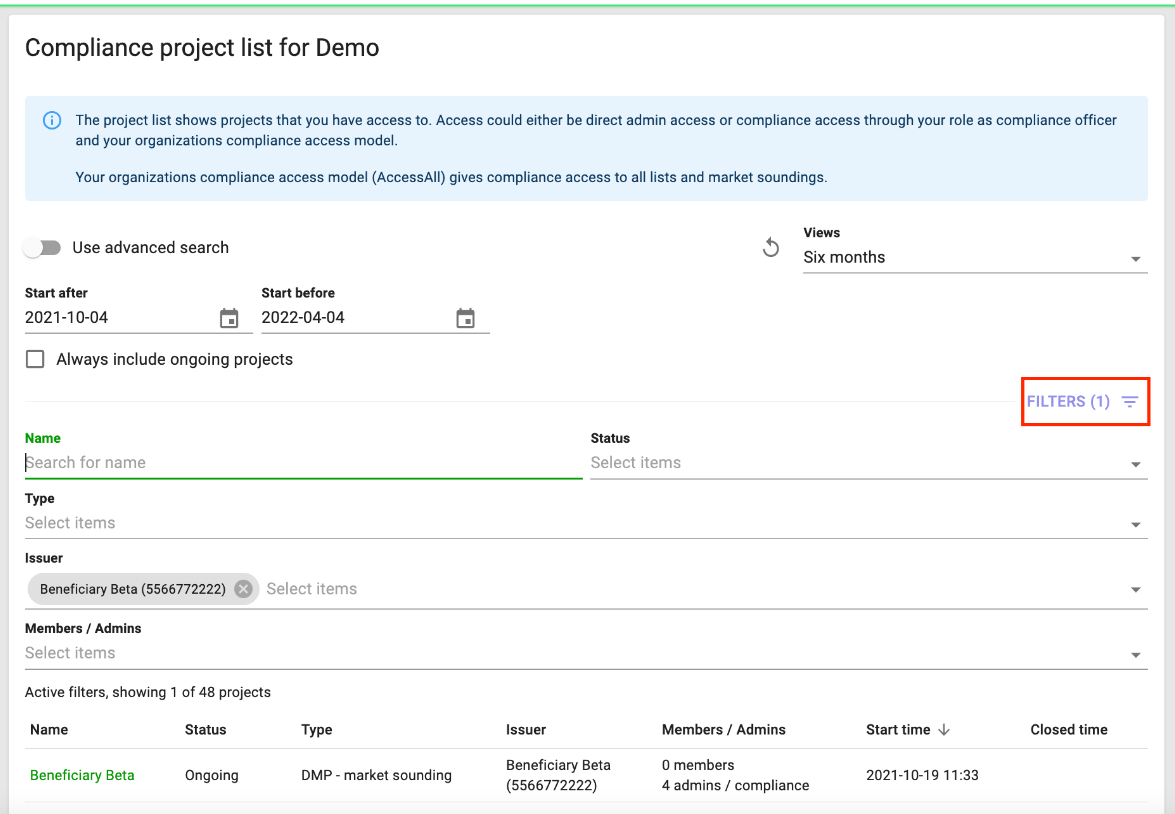This screenshot has height=814, width=1175.
Task: Open the Start before calendar picker
Action: (465, 318)
